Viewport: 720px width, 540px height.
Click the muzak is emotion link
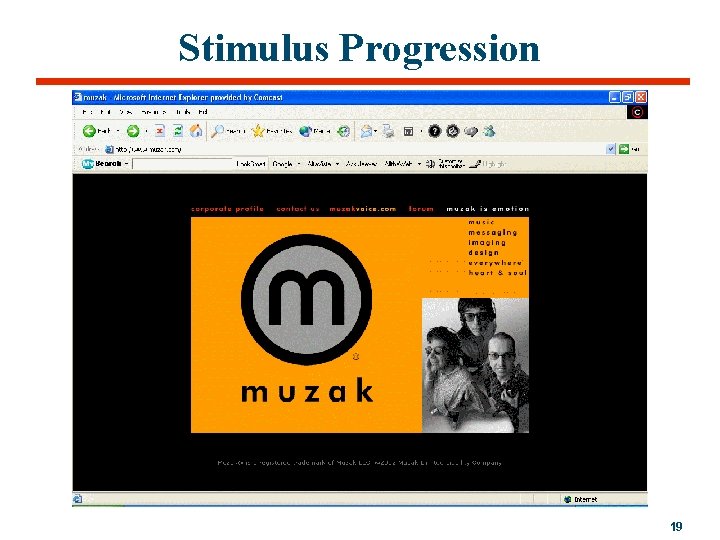click(488, 208)
